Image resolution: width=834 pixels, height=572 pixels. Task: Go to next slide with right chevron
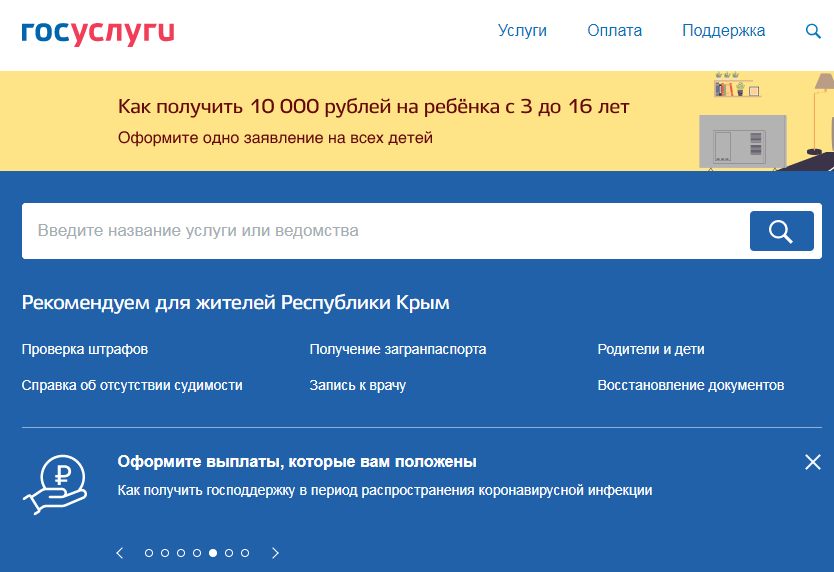click(275, 553)
